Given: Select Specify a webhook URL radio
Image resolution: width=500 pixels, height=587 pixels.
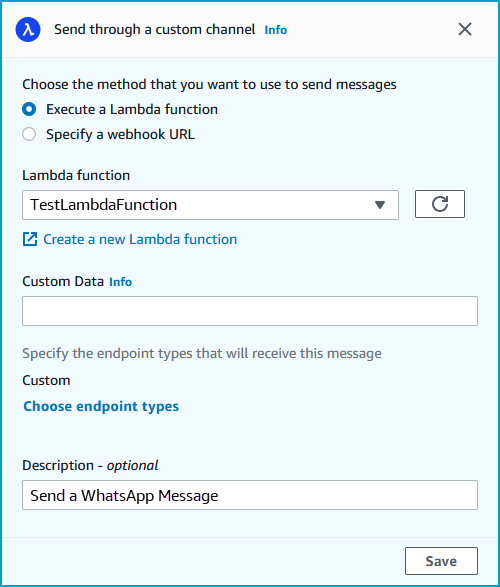Looking at the screenshot, I should point(29,134).
